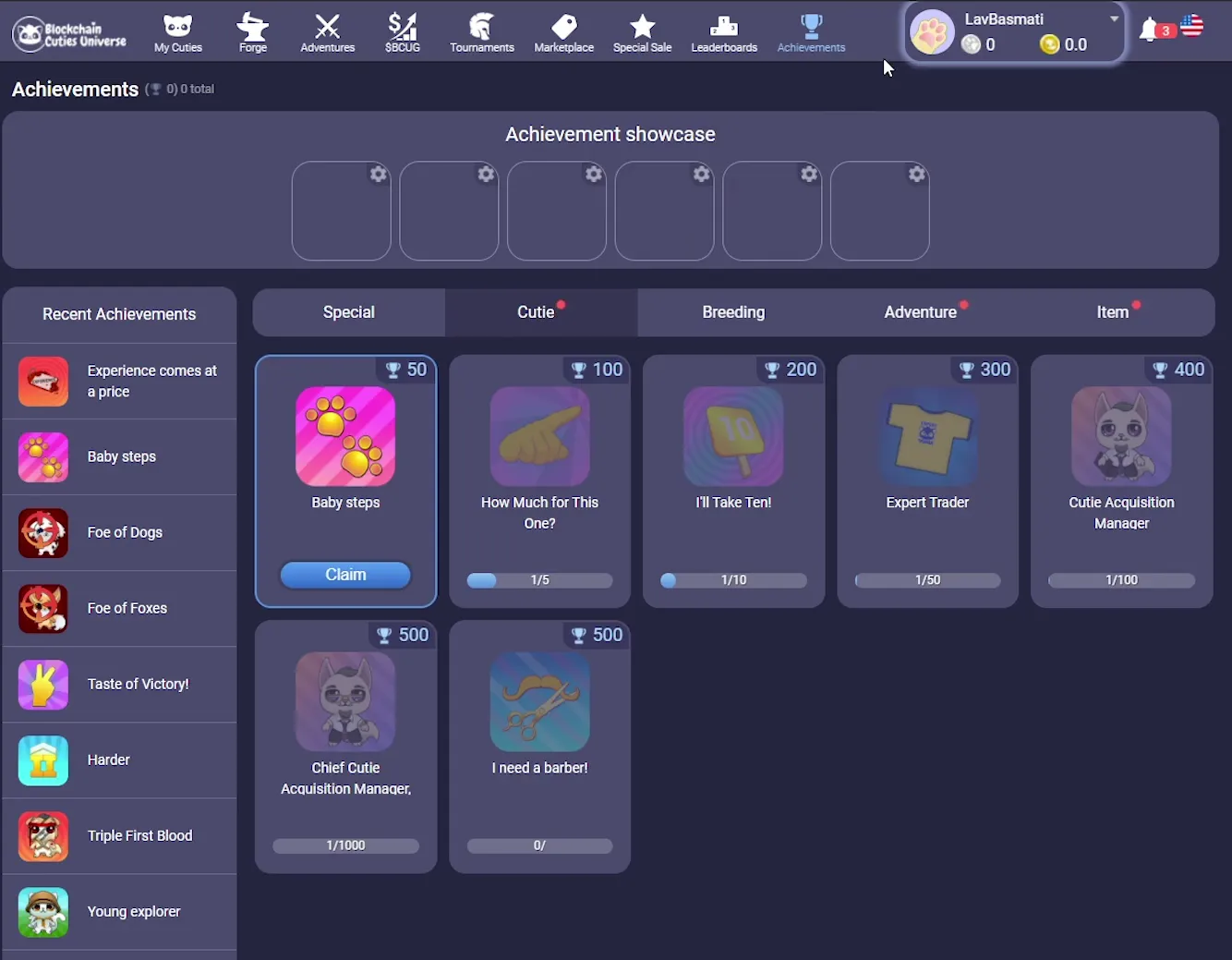
Task: Open Taste of Victory! recent achievement
Action: click(119, 684)
